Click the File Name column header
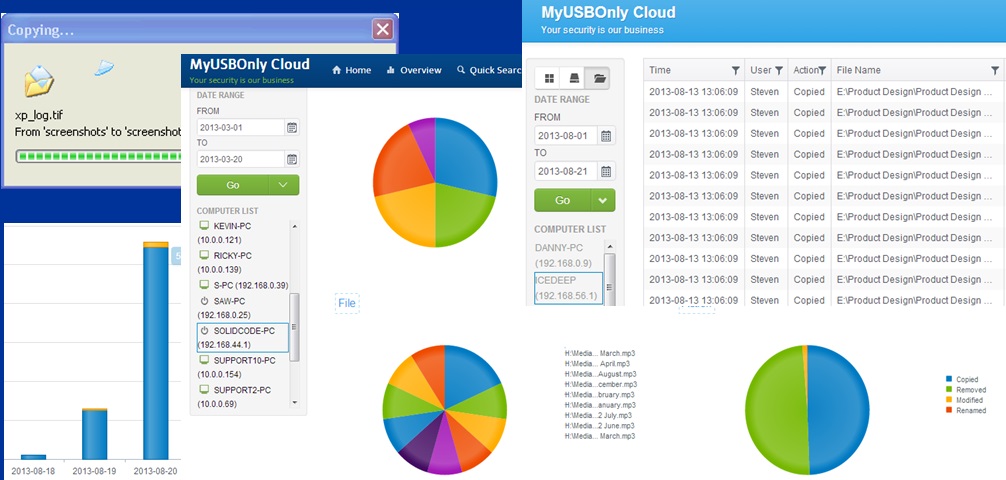The width and height of the screenshot is (1006, 480). [917, 70]
